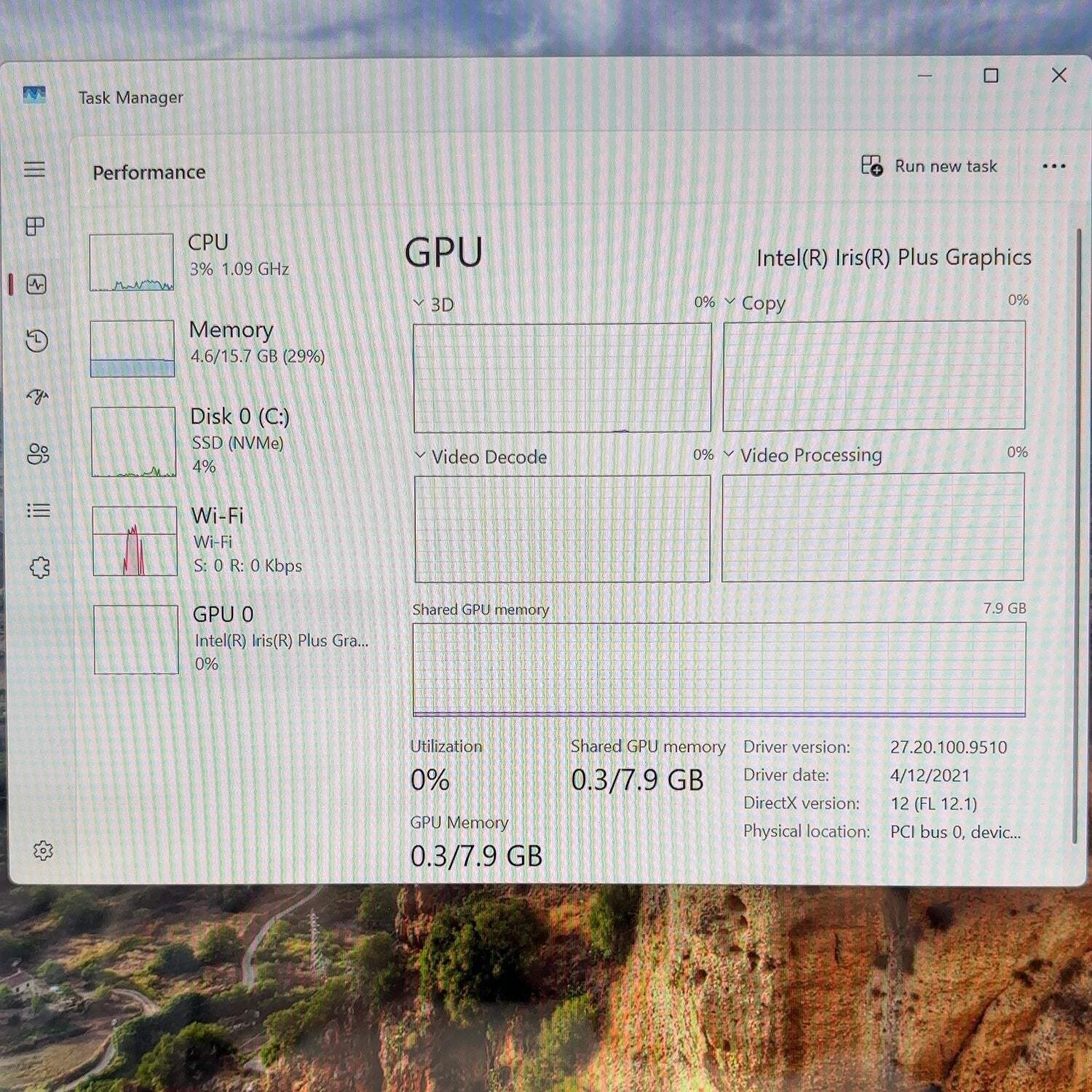Click the driver date value 4/12/2021
The width and height of the screenshot is (1092, 1092).
[x=930, y=776]
